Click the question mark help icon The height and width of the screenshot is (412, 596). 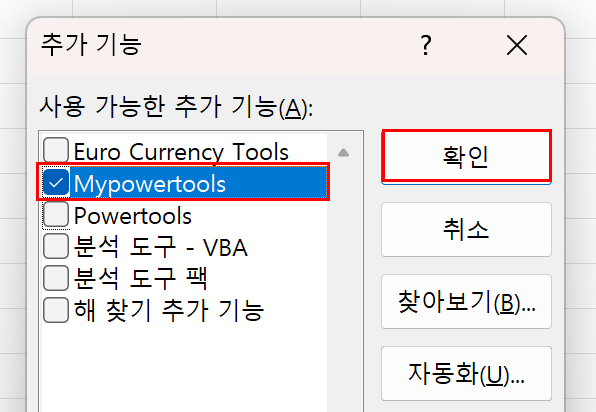[426, 45]
